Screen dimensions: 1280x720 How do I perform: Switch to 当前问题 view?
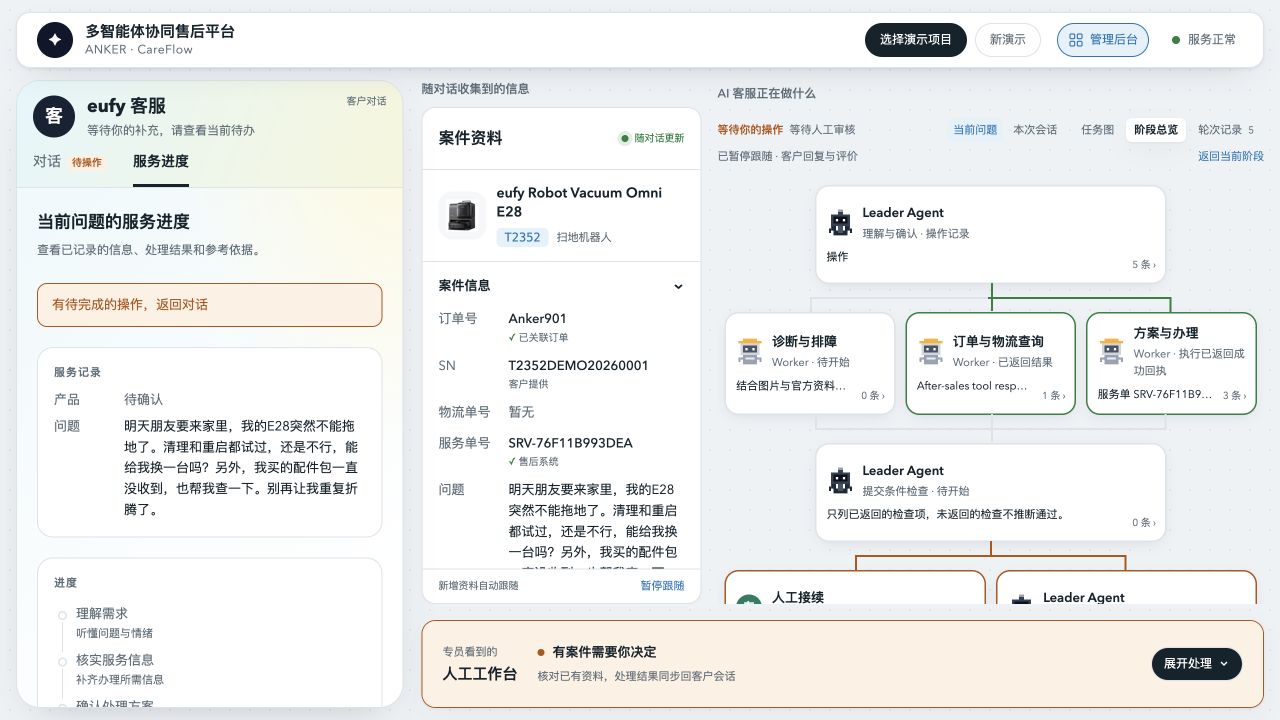[975, 130]
